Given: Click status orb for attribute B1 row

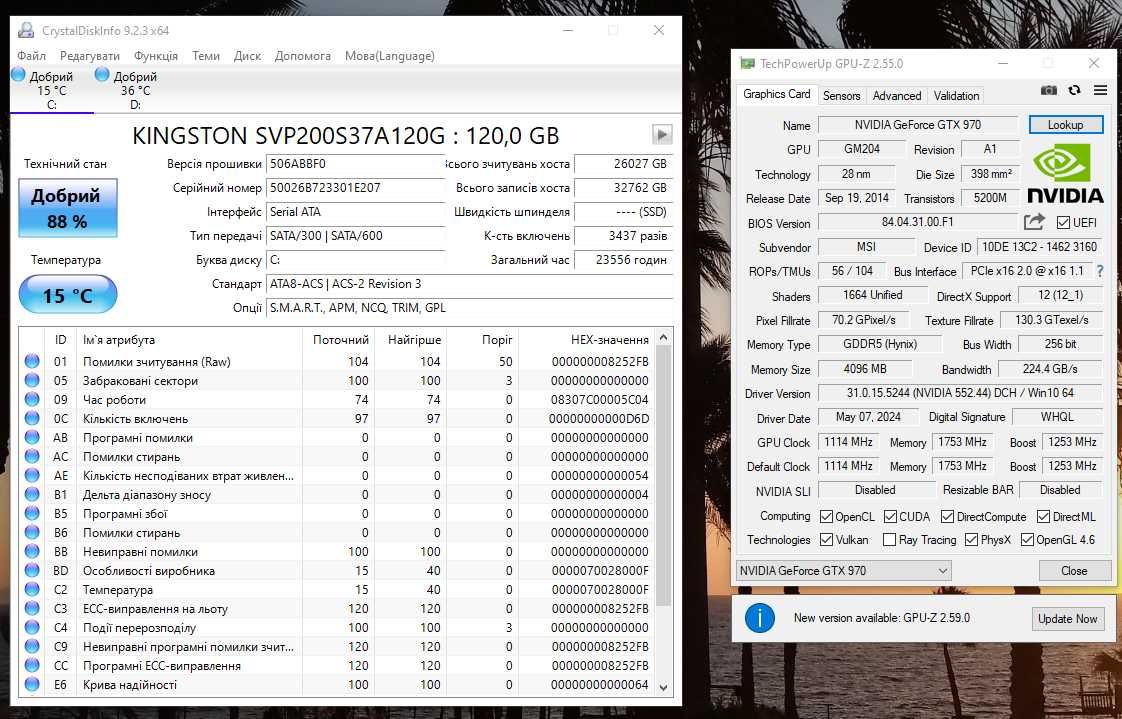Looking at the screenshot, I should click(32, 494).
